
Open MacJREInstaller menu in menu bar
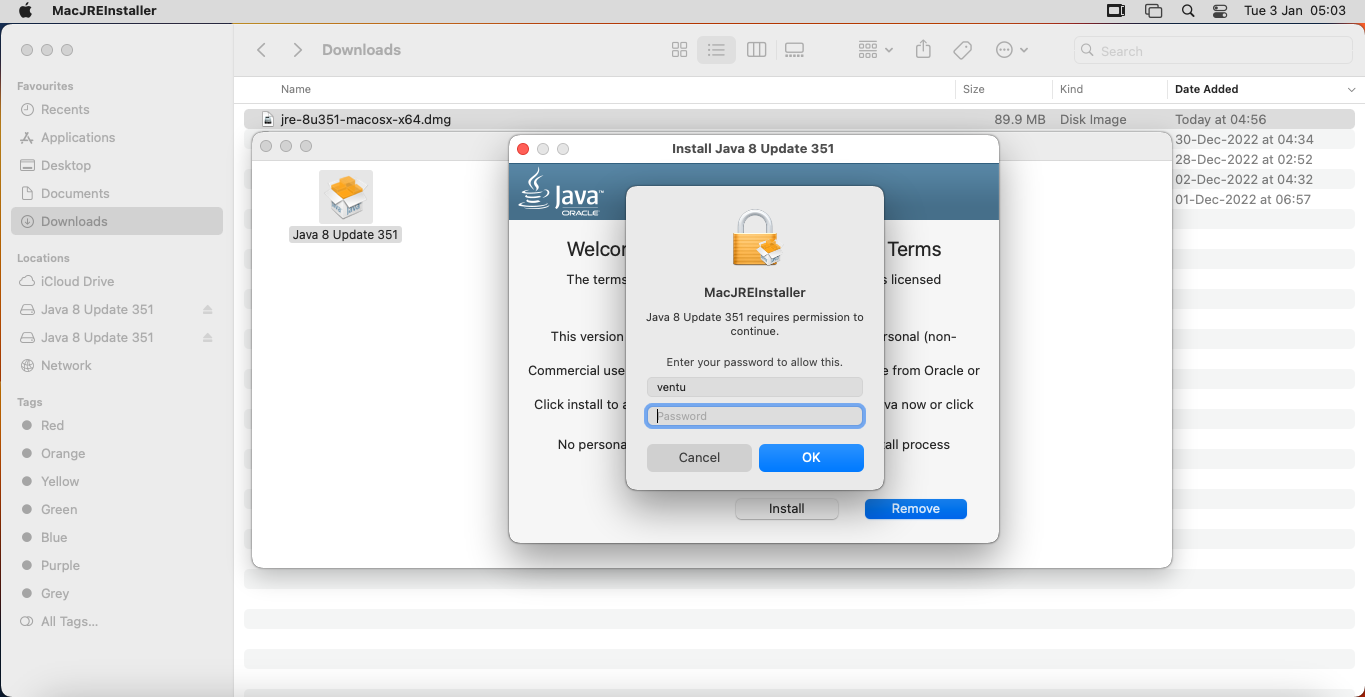[x=104, y=11]
